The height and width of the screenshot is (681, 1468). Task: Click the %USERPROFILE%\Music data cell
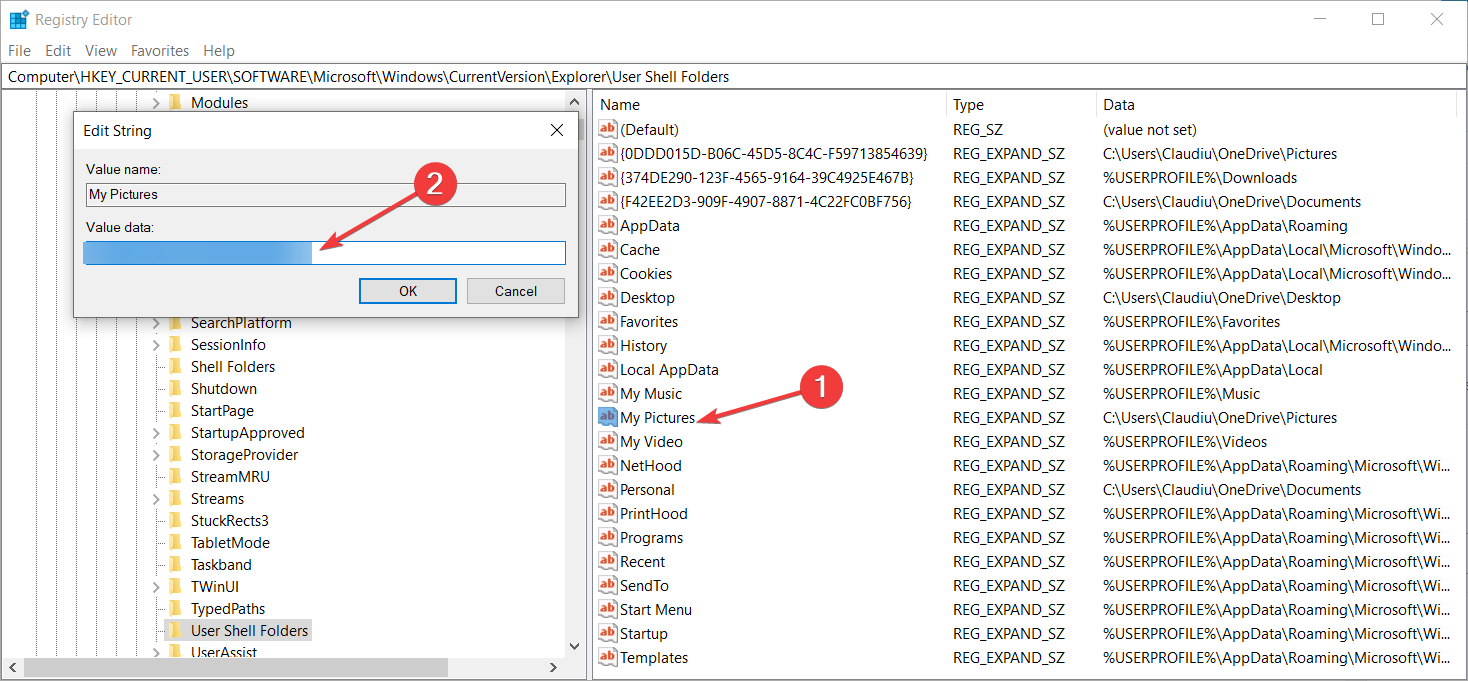tap(1181, 393)
